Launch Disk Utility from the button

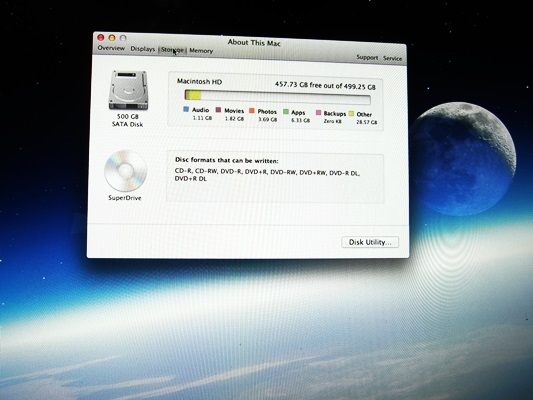[370, 242]
